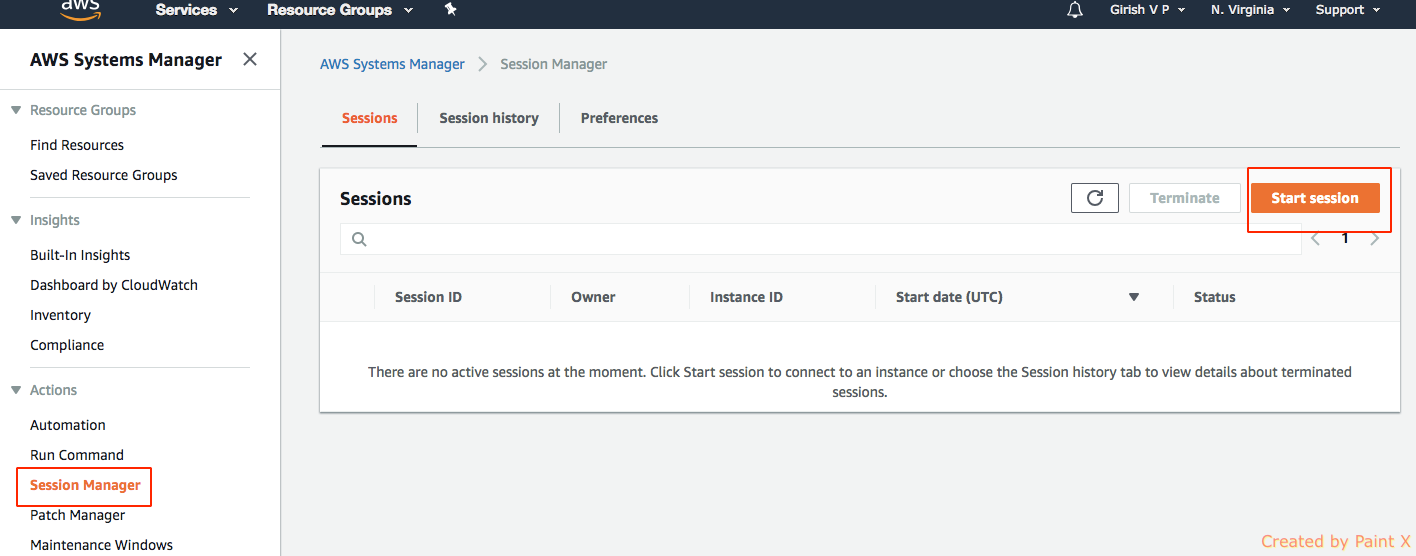Open Inventory in sidebar

[x=60, y=315]
